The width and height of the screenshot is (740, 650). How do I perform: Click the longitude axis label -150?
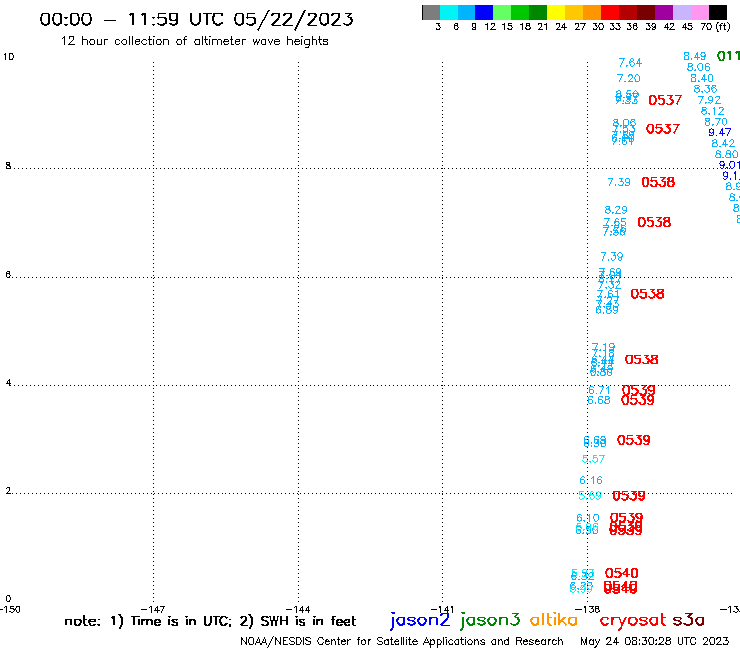10,609
